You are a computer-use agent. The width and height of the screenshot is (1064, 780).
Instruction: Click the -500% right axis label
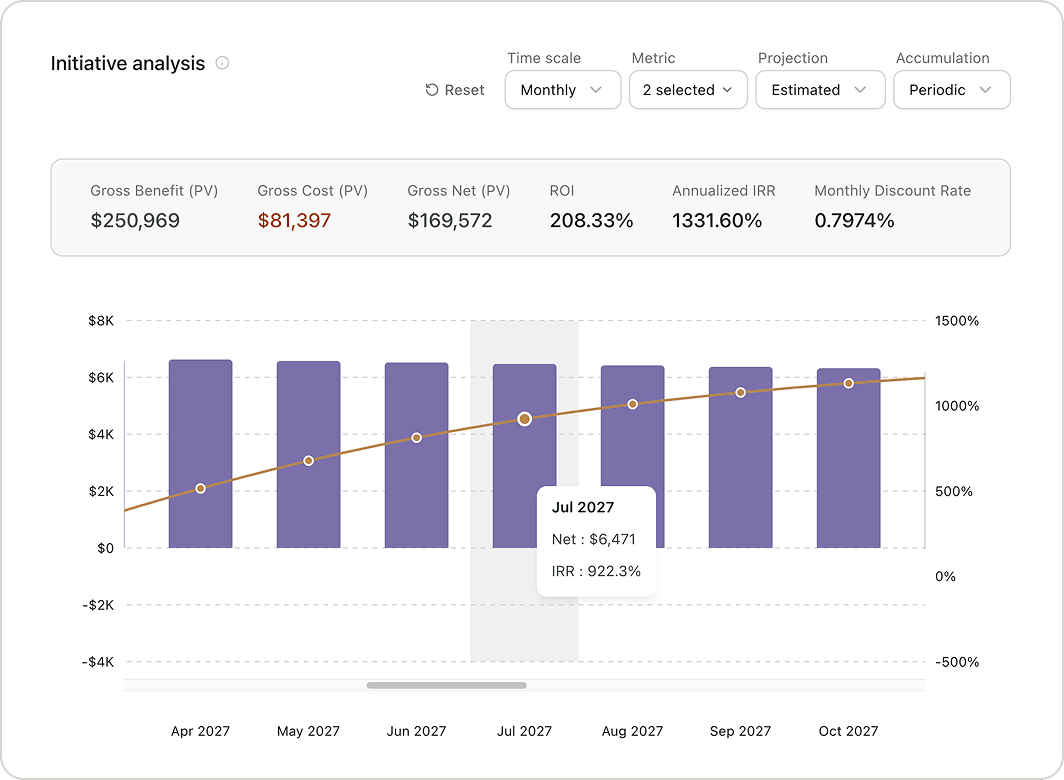957,662
